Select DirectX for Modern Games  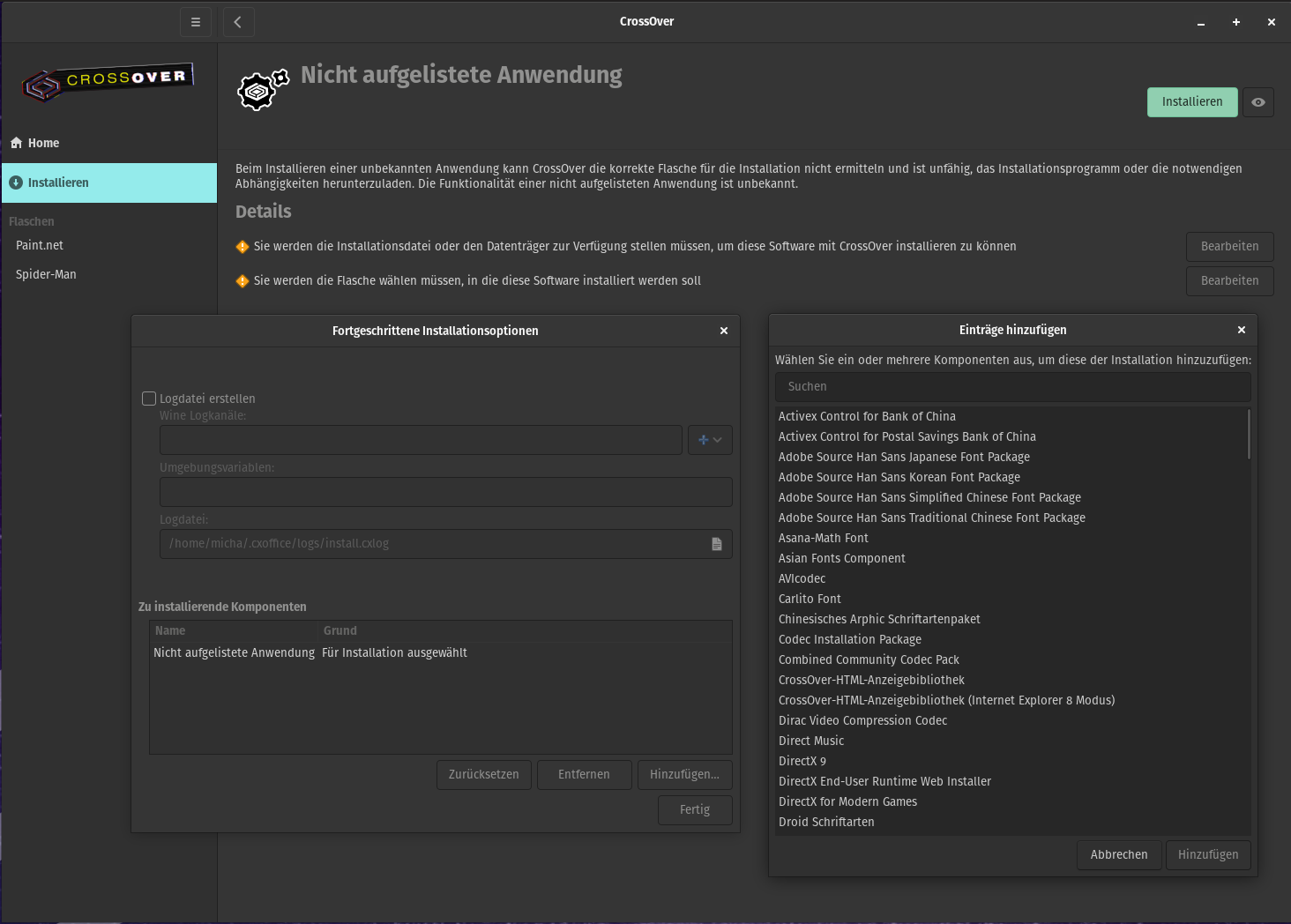tap(1011, 802)
